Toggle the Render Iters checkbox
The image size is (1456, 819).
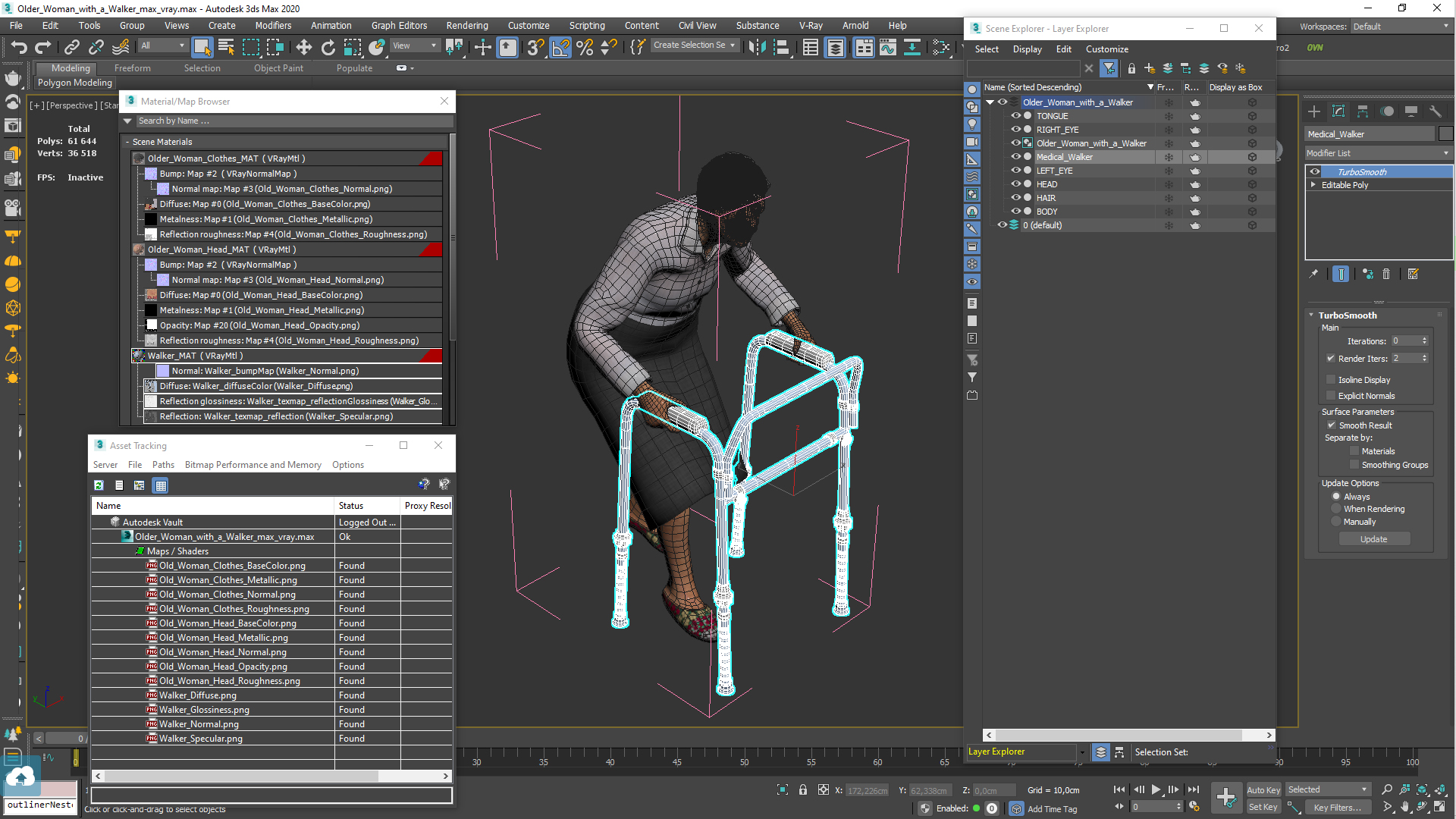pyautogui.click(x=1331, y=359)
